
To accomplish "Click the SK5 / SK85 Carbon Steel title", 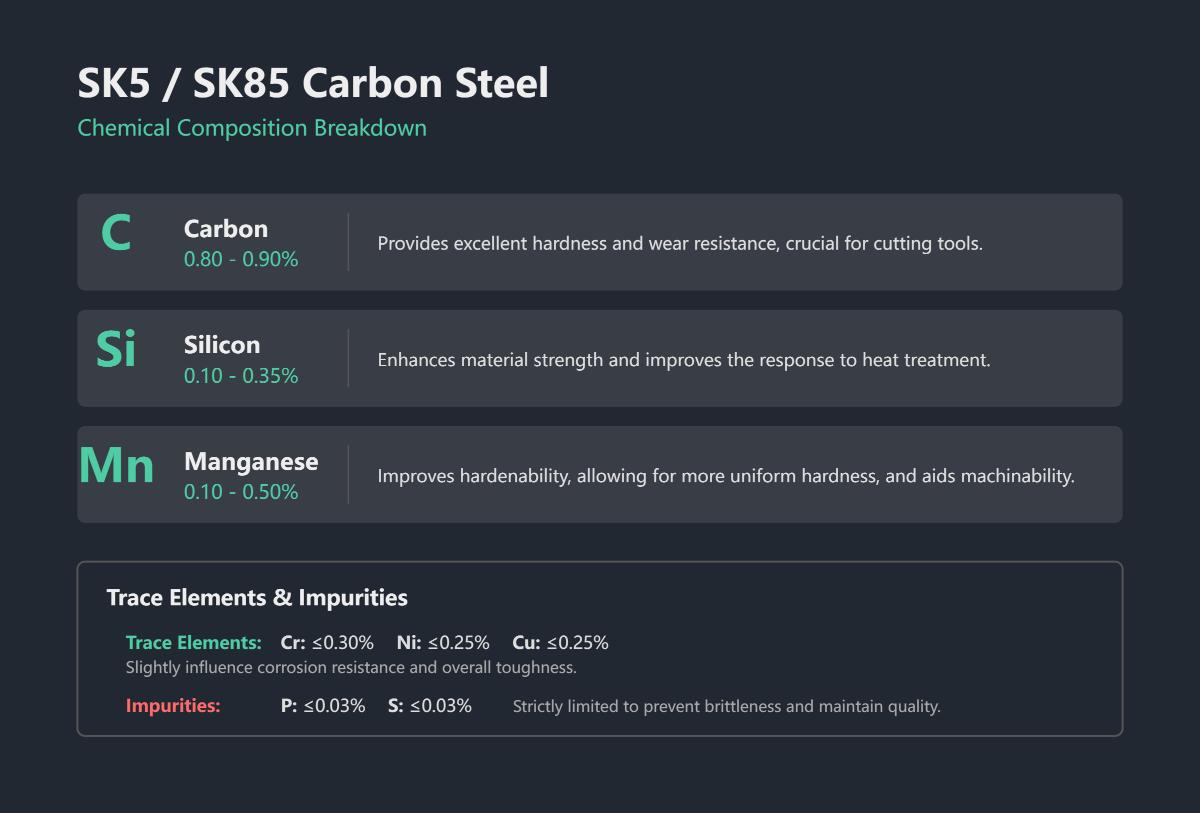I will coord(313,83).
